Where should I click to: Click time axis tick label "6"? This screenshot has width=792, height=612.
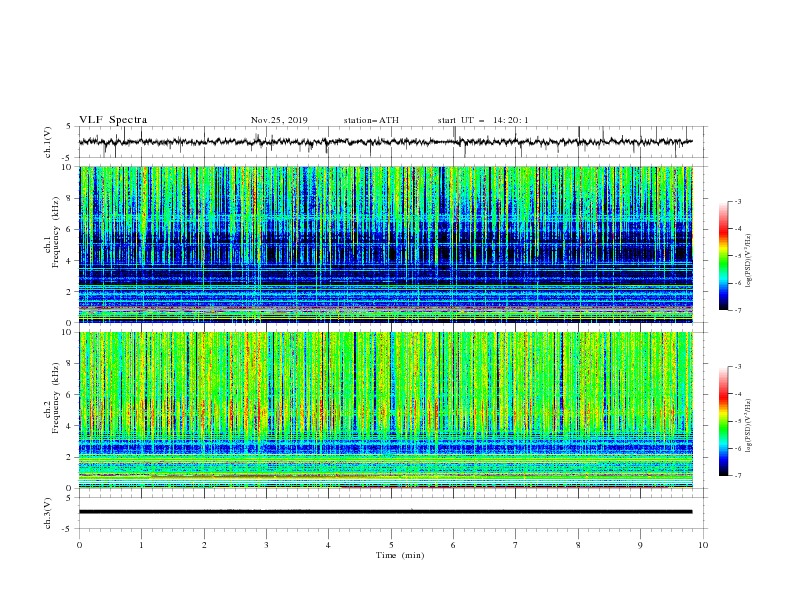[x=453, y=545]
